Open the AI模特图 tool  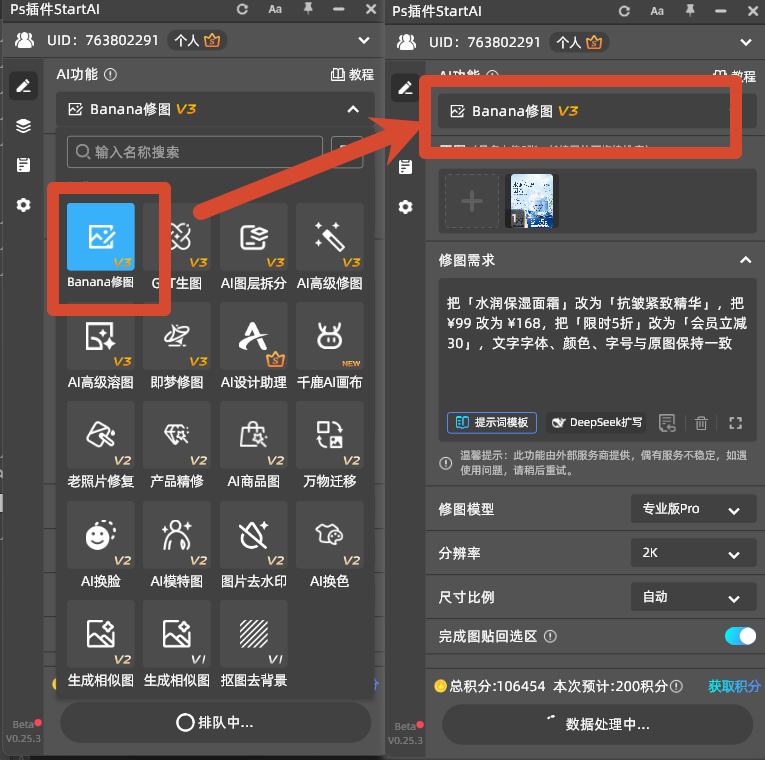point(177,535)
